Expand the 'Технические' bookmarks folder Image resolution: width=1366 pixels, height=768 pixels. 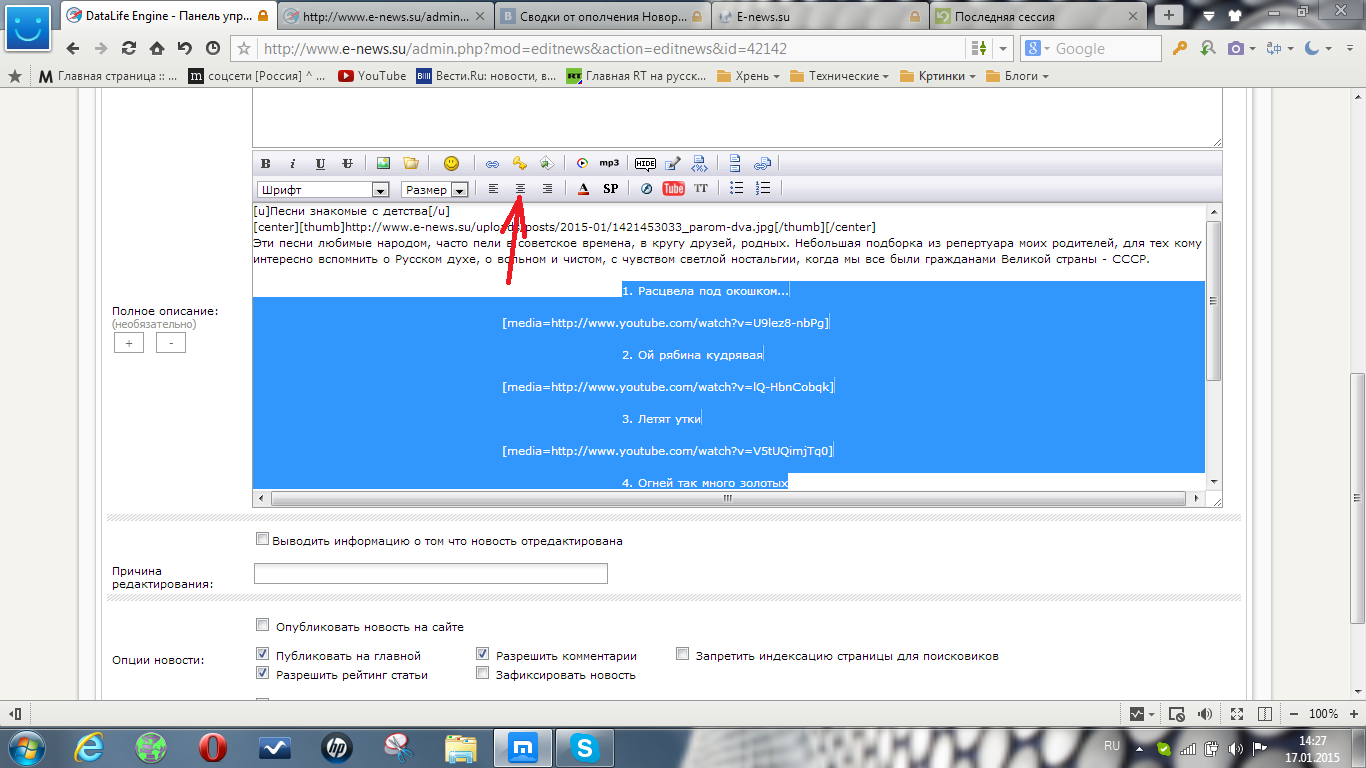click(x=839, y=76)
